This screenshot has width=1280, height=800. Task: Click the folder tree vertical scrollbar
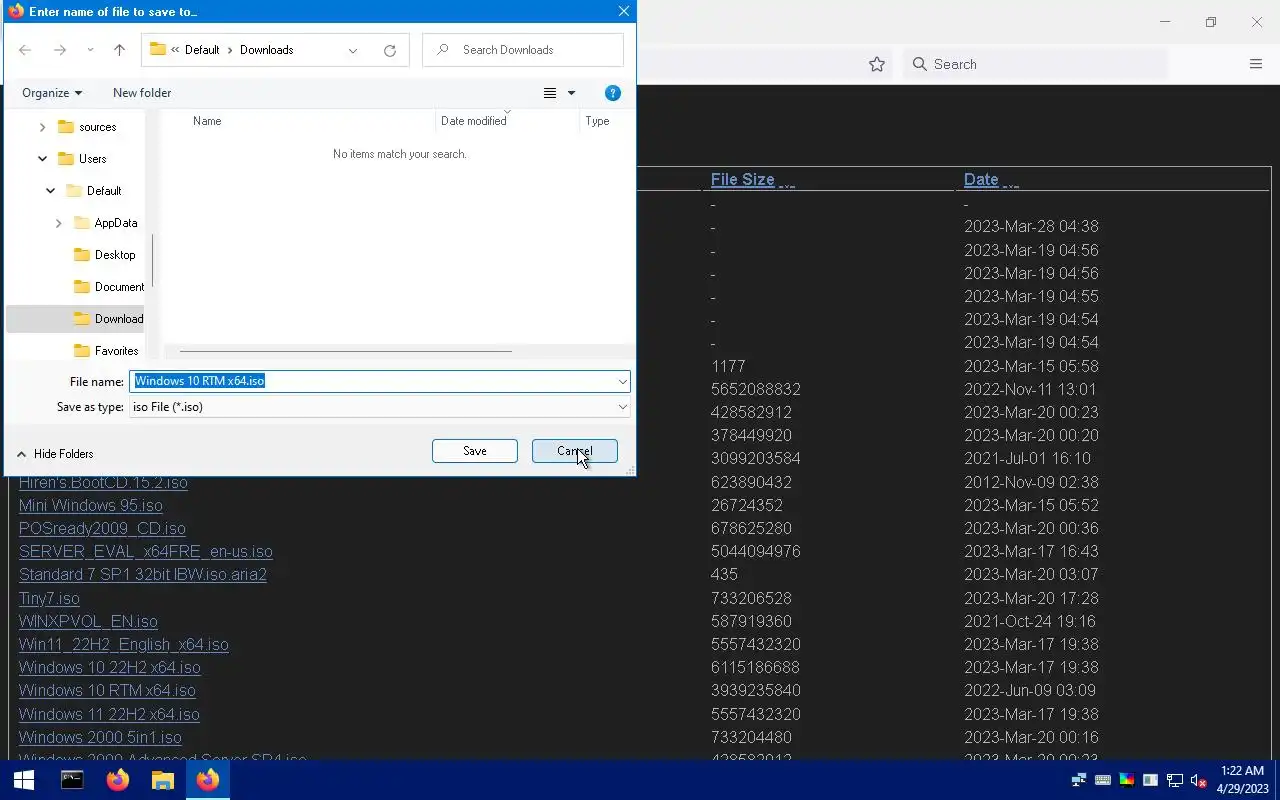(152, 260)
